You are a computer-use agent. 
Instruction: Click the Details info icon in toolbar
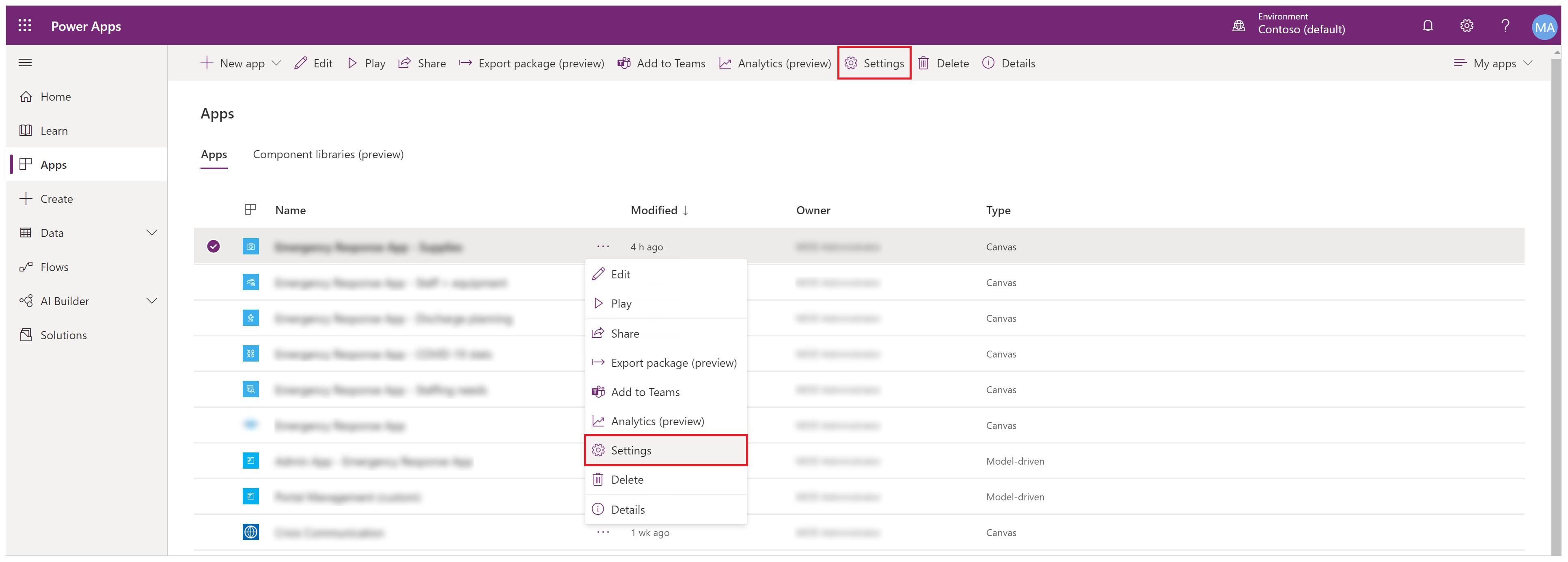tap(989, 63)
